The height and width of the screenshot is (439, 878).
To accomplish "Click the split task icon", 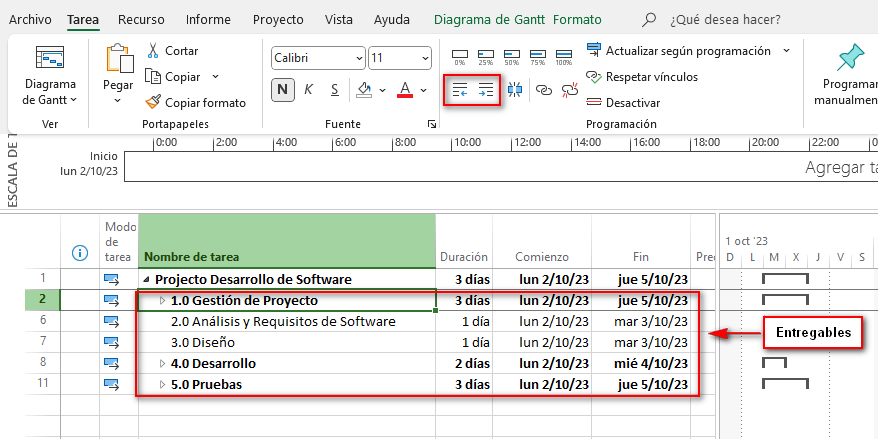I will pos(515,90).
